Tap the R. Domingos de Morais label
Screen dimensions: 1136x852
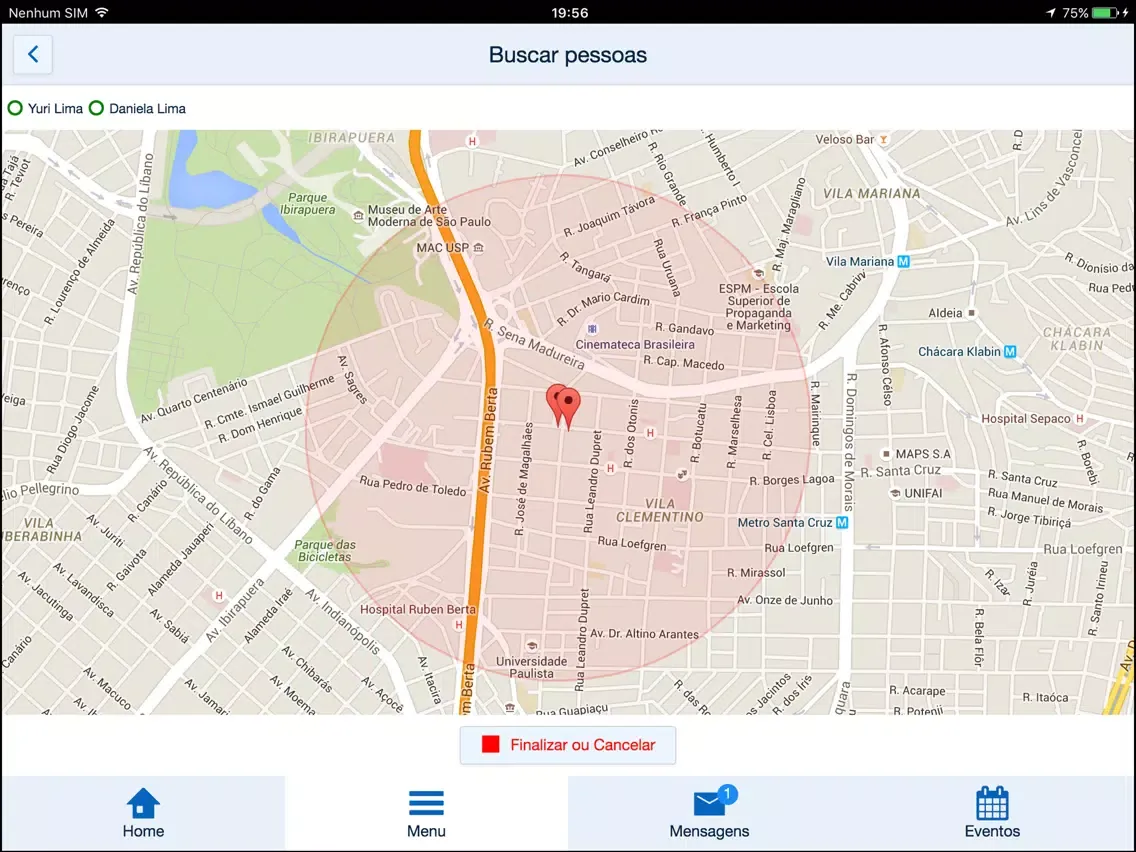(850, 443)
